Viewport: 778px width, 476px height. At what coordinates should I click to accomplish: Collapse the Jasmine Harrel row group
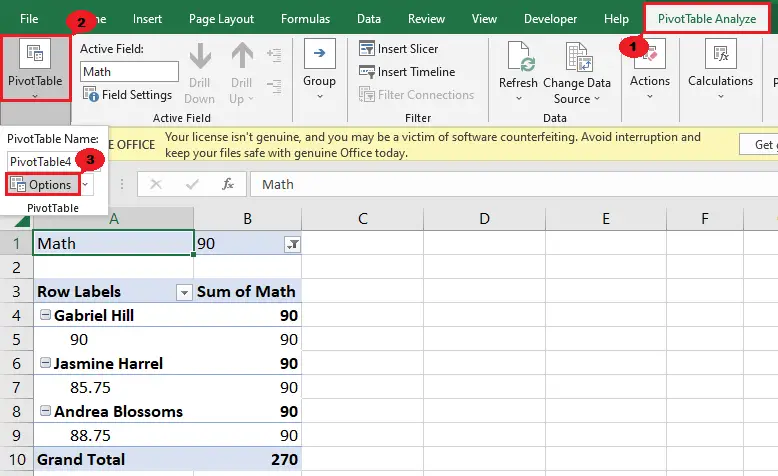tap(45, 363)
